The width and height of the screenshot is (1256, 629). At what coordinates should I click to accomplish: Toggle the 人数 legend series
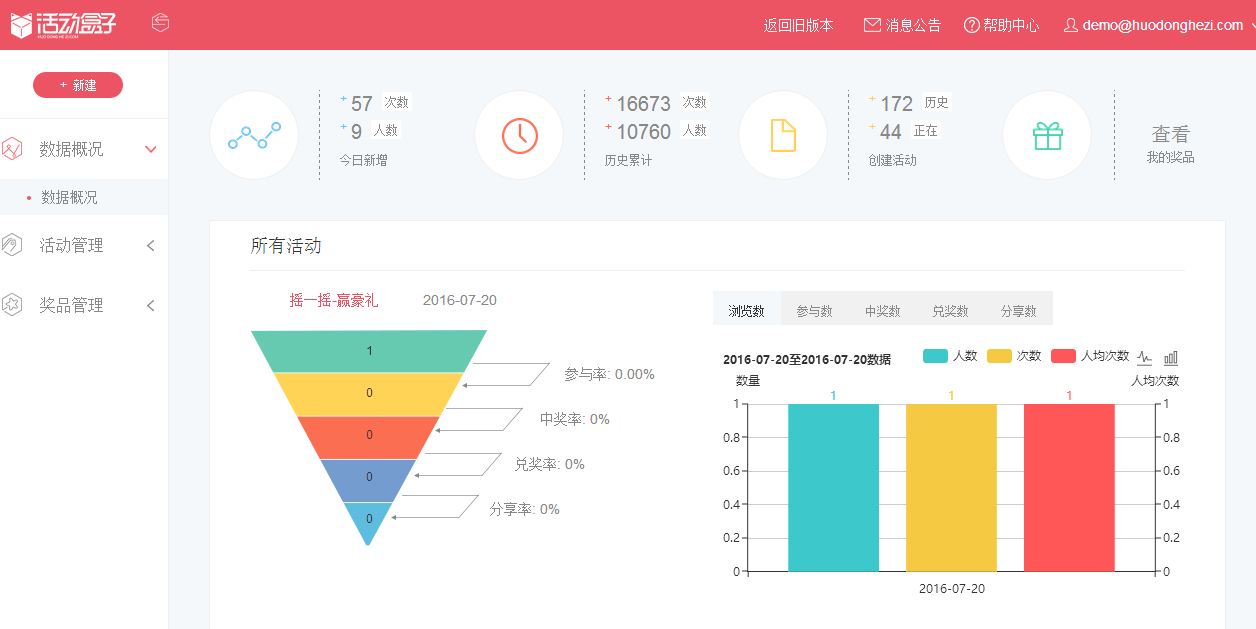click(950, 356)
